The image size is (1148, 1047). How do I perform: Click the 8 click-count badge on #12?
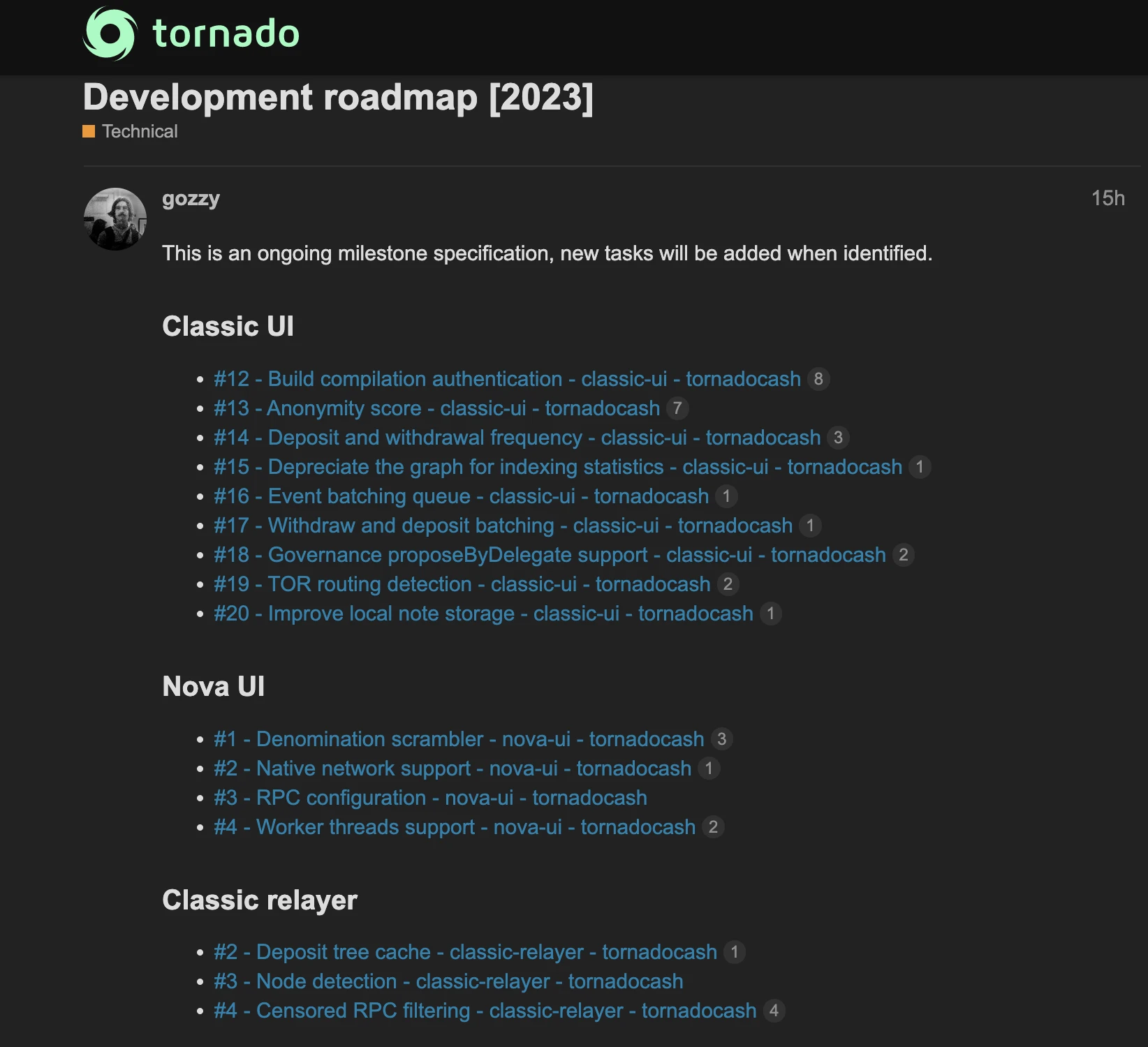pyautogui.click(x=818, y=379)
